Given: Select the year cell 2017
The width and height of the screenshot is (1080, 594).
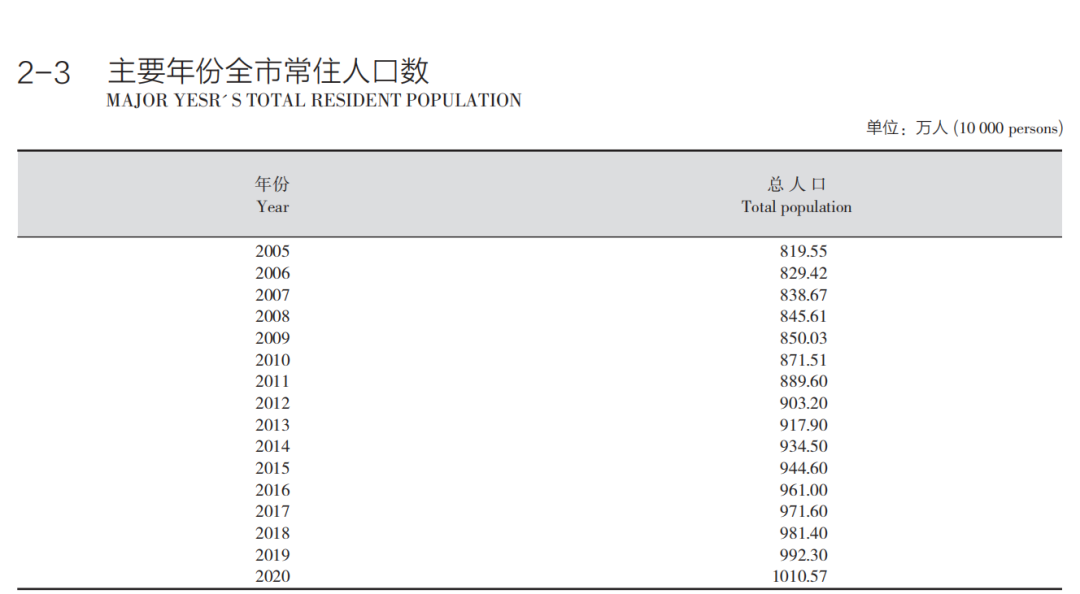Looking at the screenshot, I should tap(273, 511).
